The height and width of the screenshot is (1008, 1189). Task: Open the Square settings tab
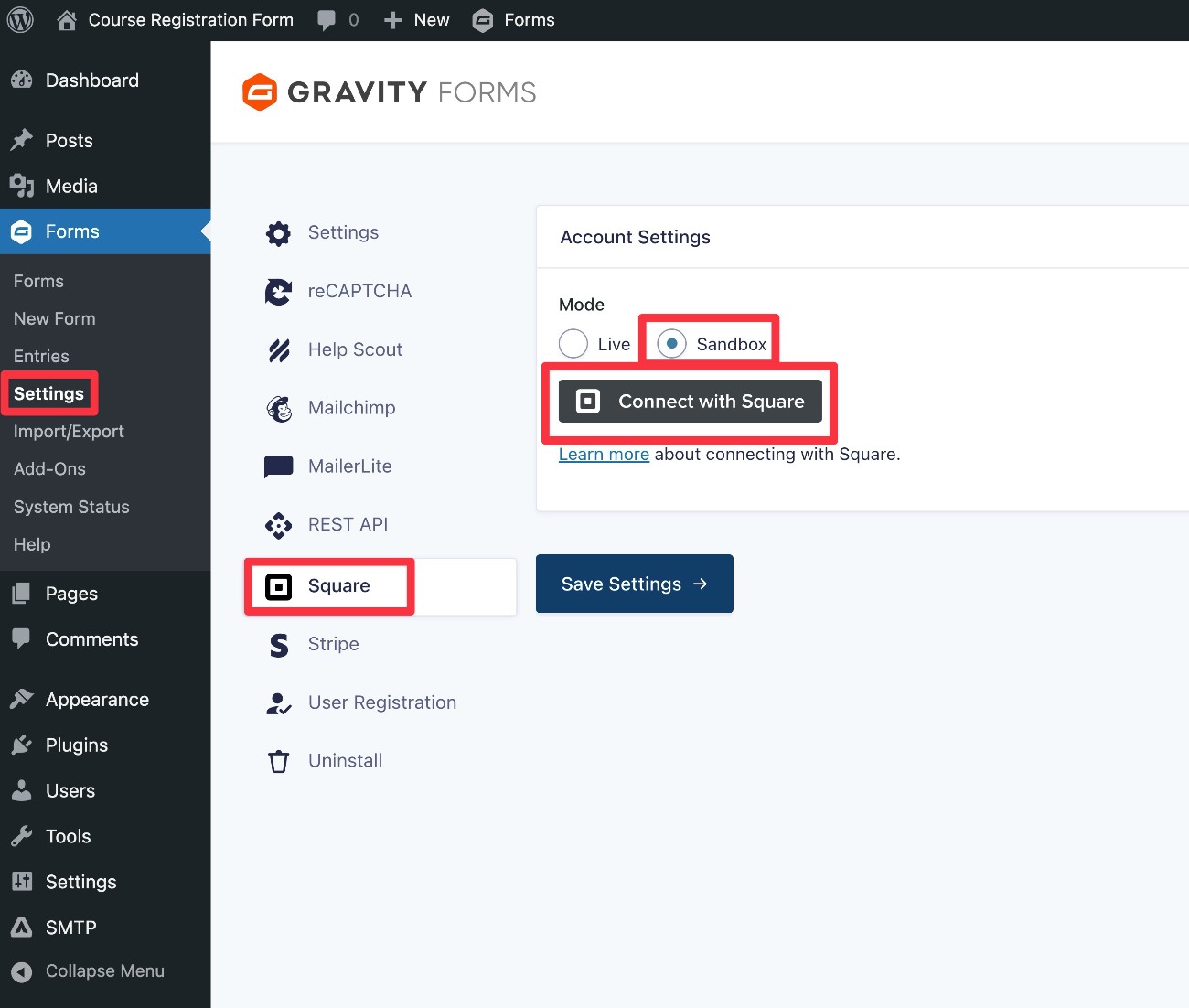point(338,586)
